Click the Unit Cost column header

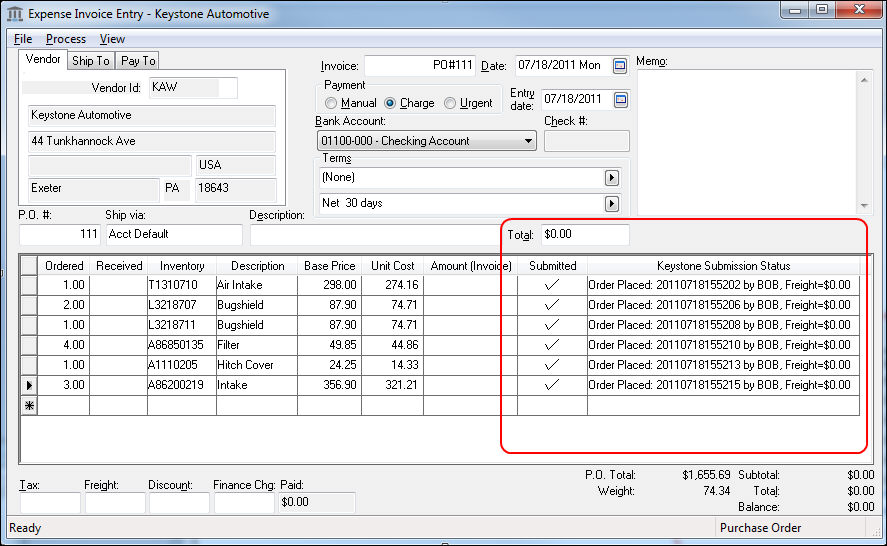393,266
